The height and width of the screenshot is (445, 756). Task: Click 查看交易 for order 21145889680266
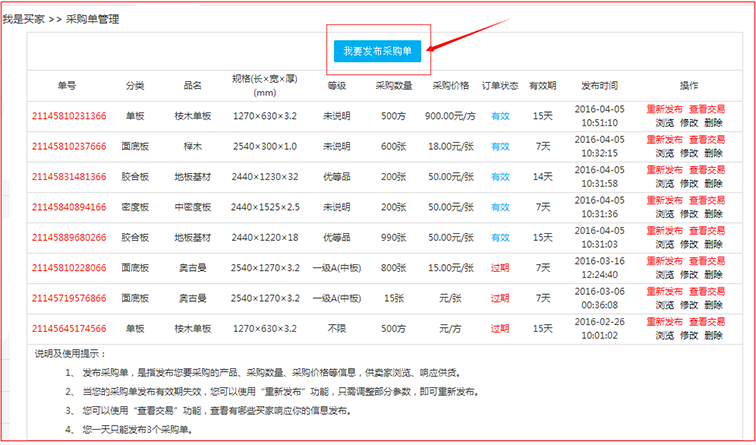pos(707,231)
